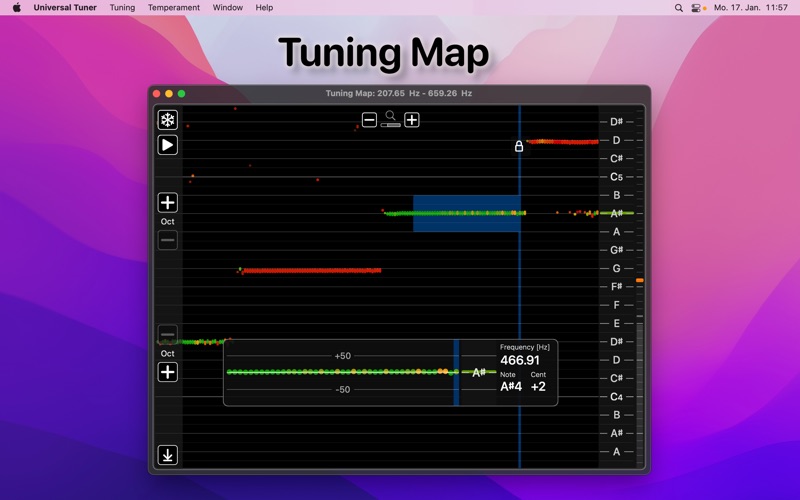The image size is (800, 500).
Task: Click the blue cursor bar in detail view
Action: [x=456, y=373]
